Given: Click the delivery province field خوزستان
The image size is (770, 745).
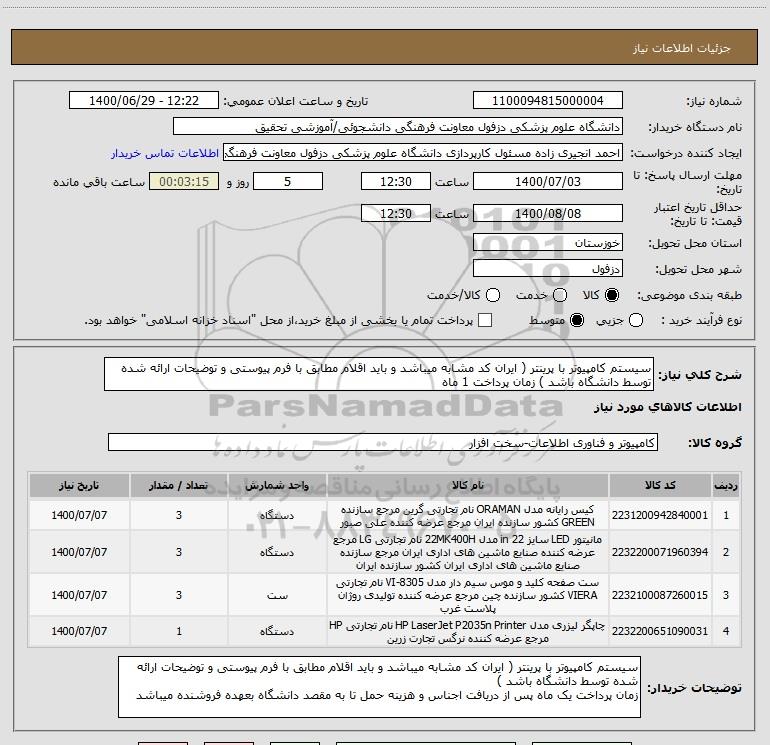Looking at the screenshot, I should pyautogui.click(x=548, y=242).
